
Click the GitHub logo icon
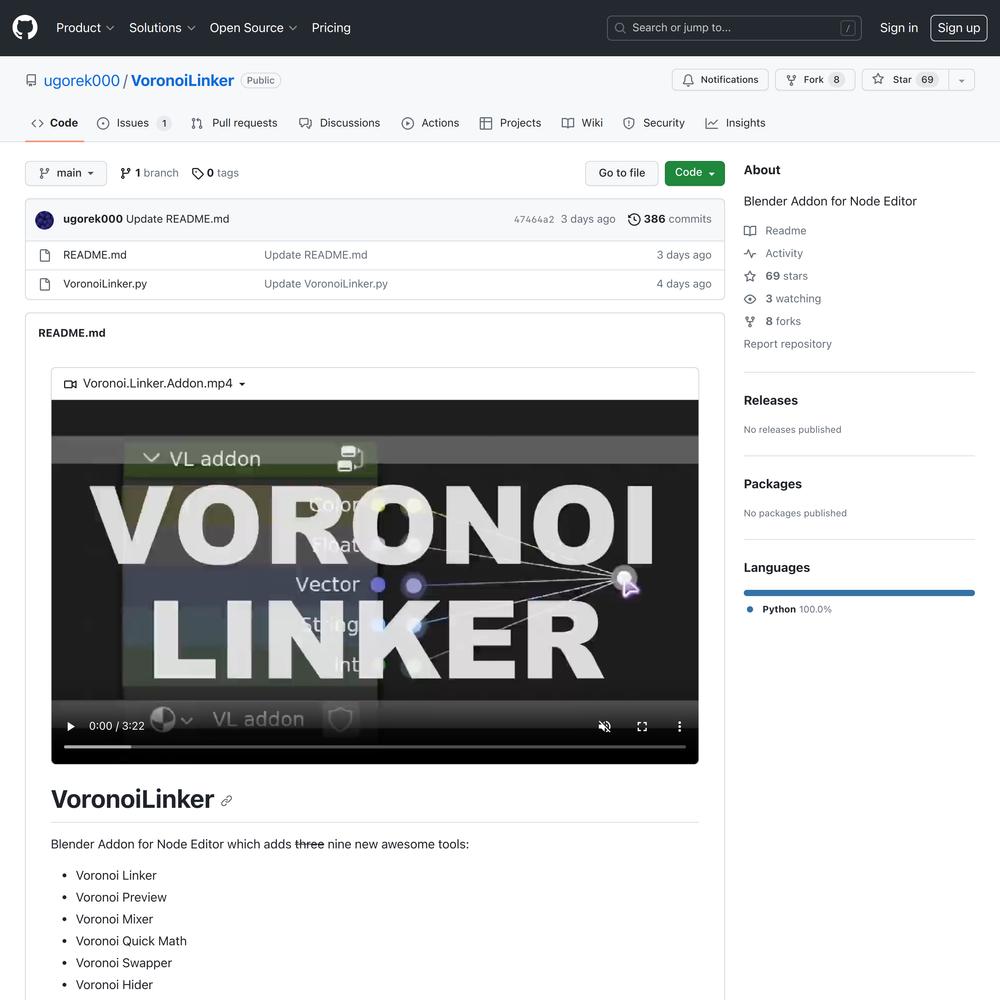[25, 28]
